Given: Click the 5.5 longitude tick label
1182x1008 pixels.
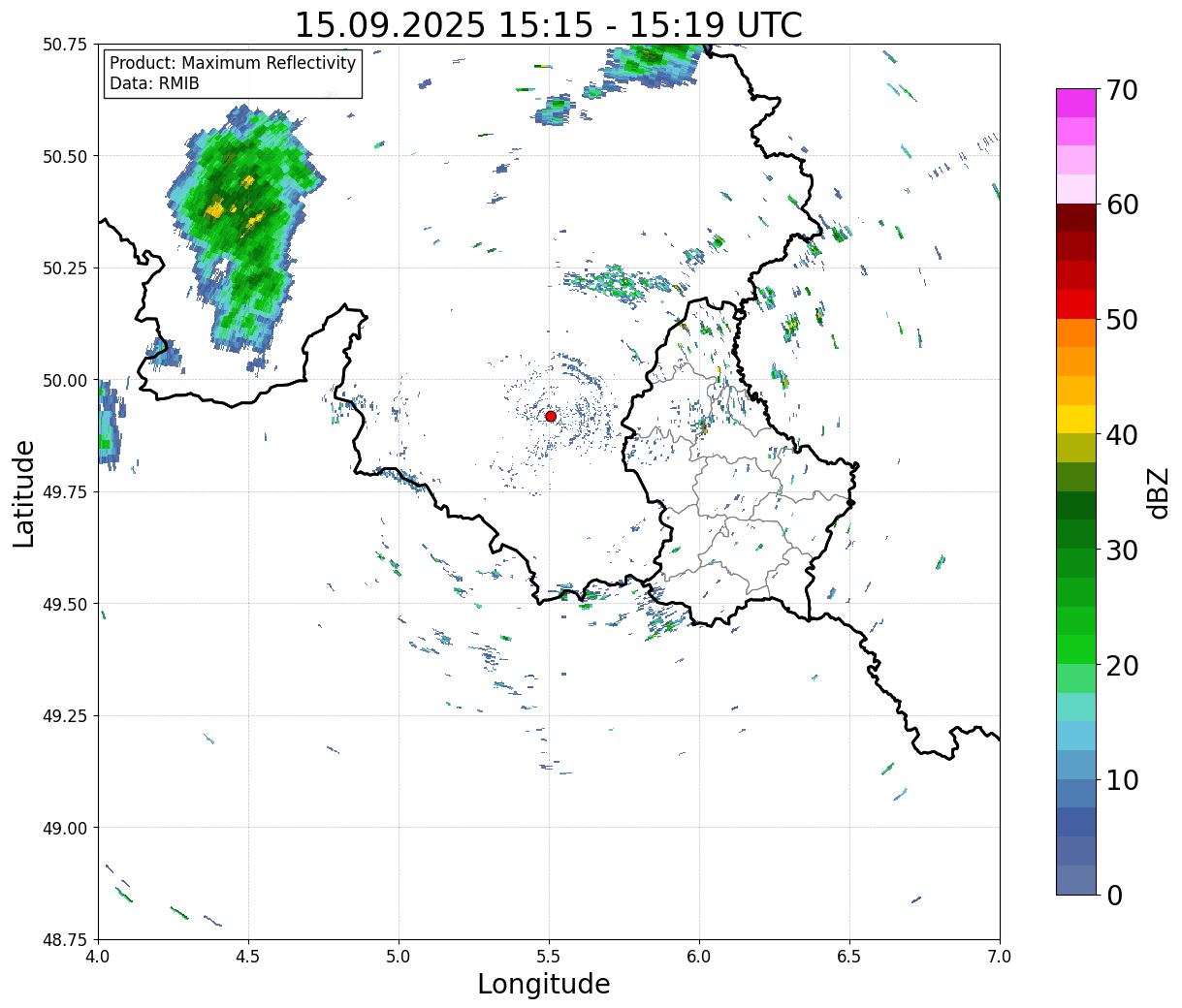Looking at the screenshot, I should pos(549,957).
